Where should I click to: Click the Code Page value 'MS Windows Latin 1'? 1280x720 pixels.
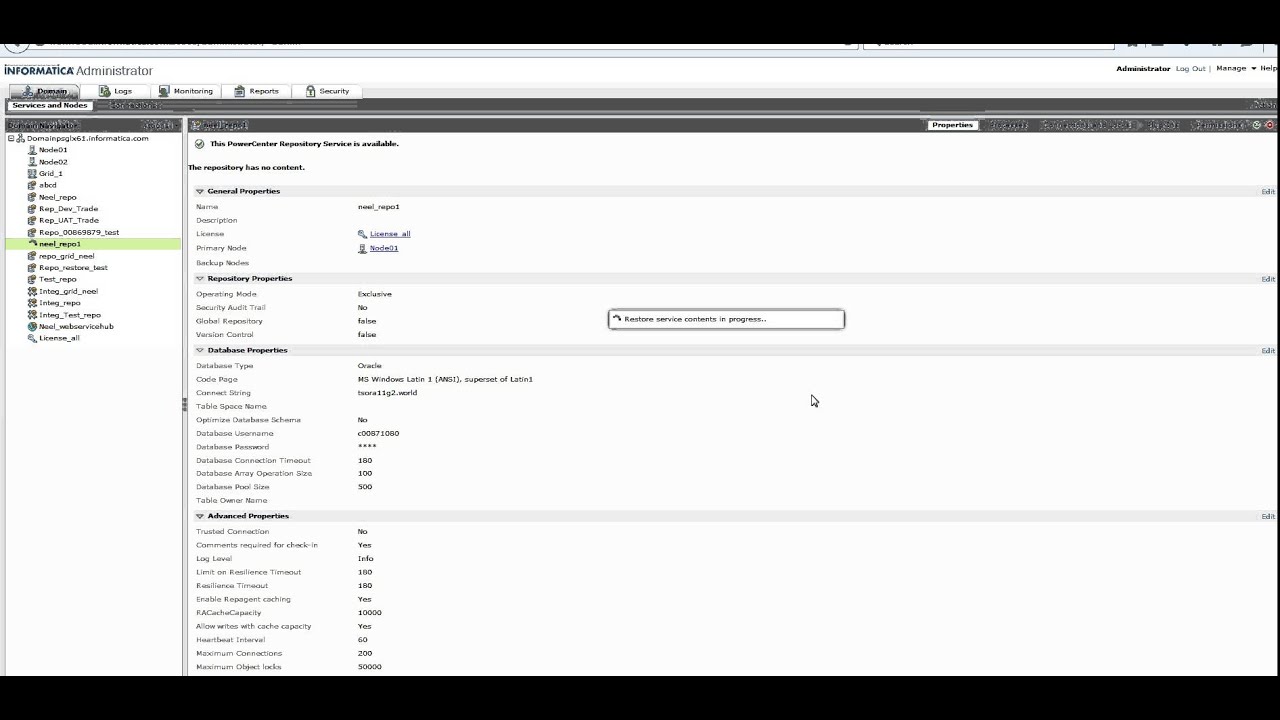pyautogui.click(x=445, y=380)
